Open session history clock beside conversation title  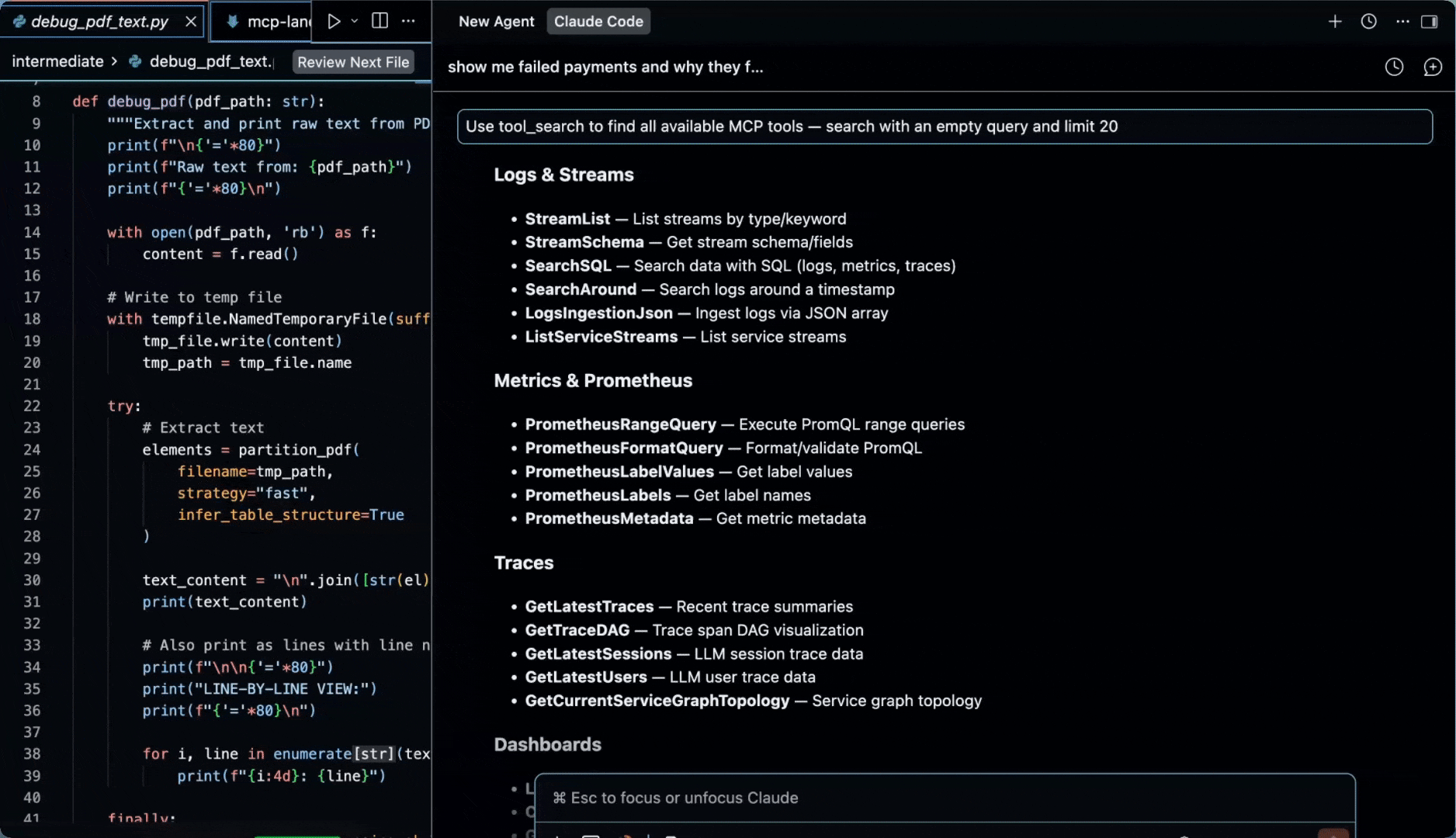coord(1394,68)
